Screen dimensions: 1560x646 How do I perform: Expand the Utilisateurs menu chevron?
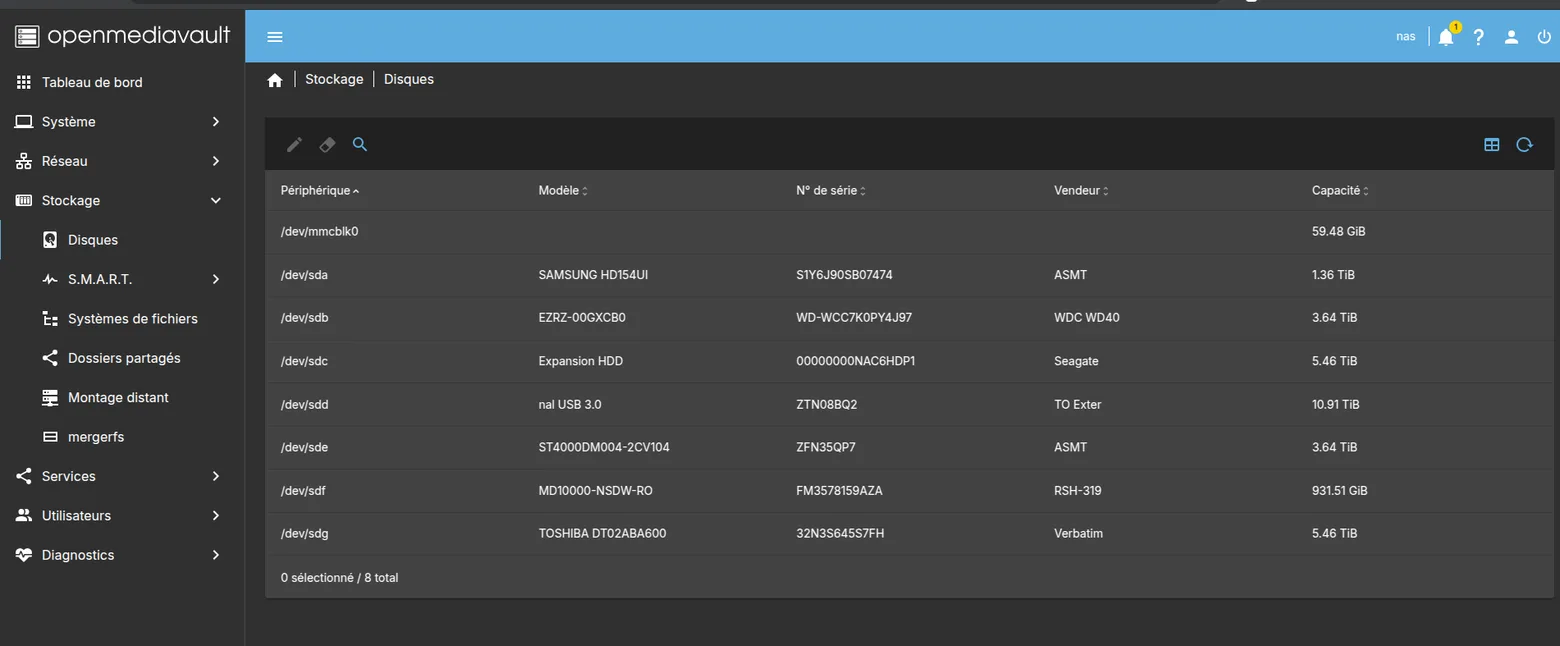point(215,516)
